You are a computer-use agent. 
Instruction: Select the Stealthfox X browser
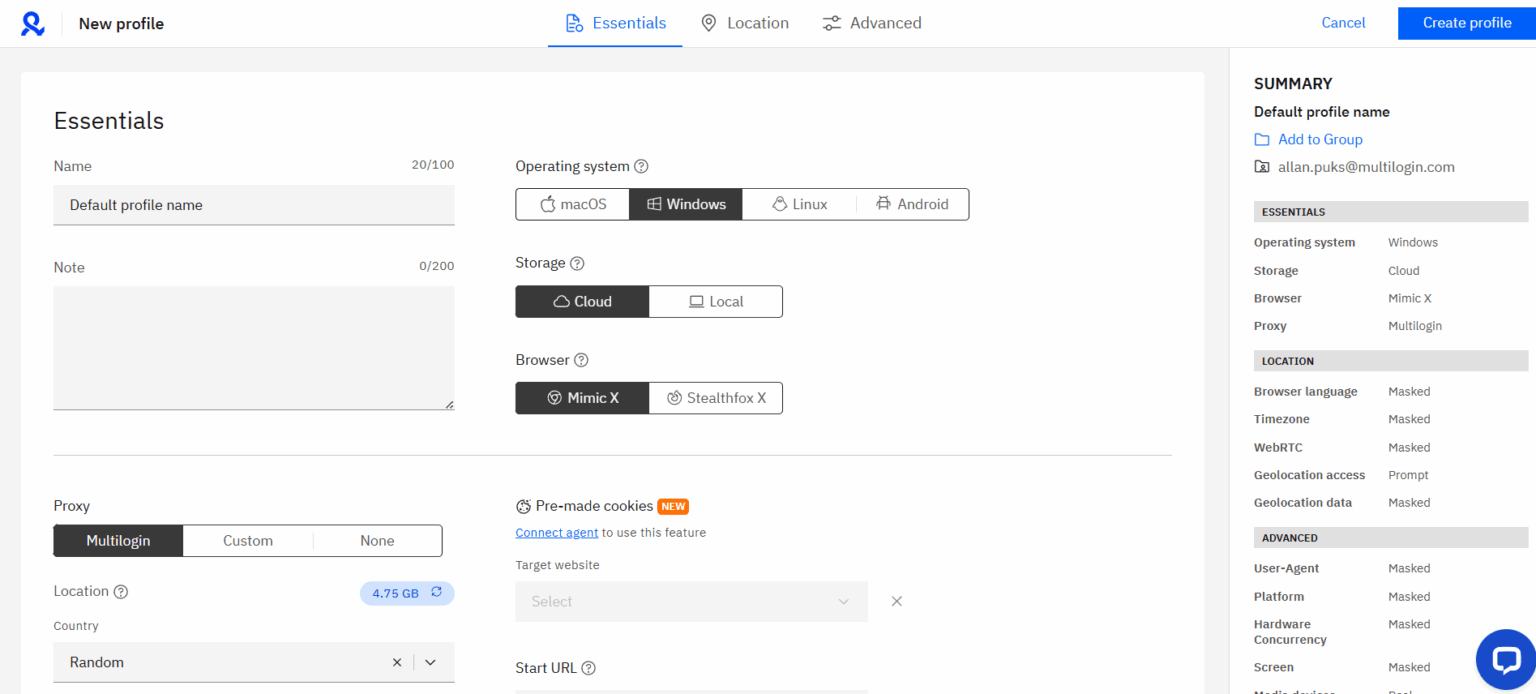(716, 397)
